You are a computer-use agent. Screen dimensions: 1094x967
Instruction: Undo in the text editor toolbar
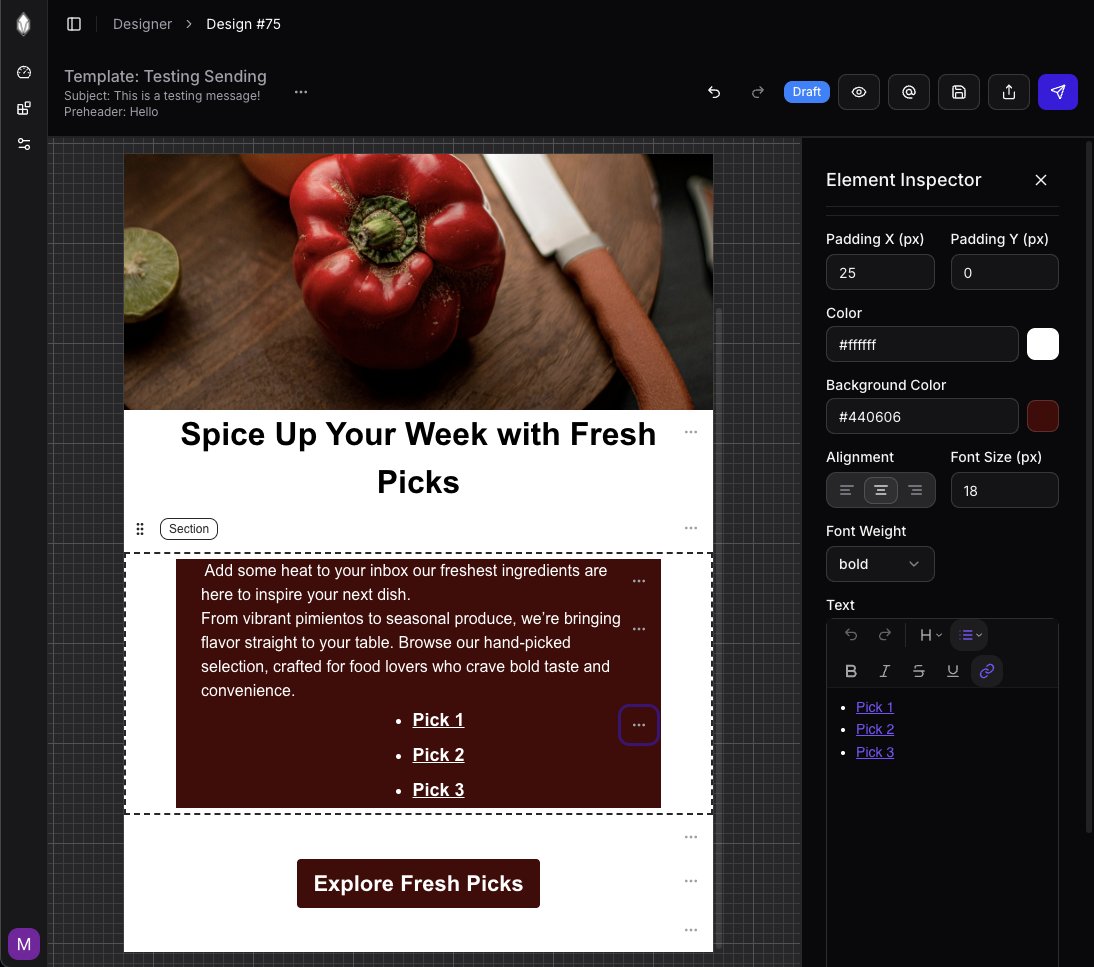coord(851,635)
